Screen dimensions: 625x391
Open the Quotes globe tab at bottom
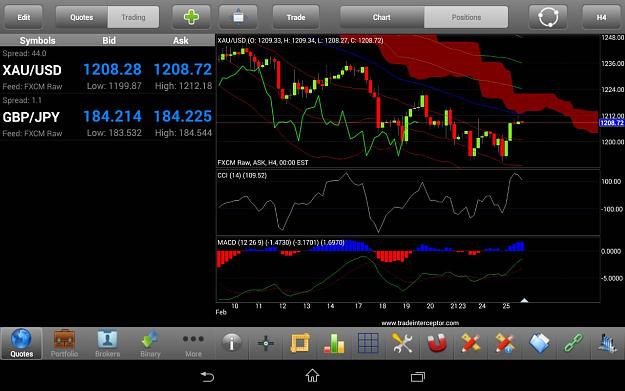coord(22,343)
